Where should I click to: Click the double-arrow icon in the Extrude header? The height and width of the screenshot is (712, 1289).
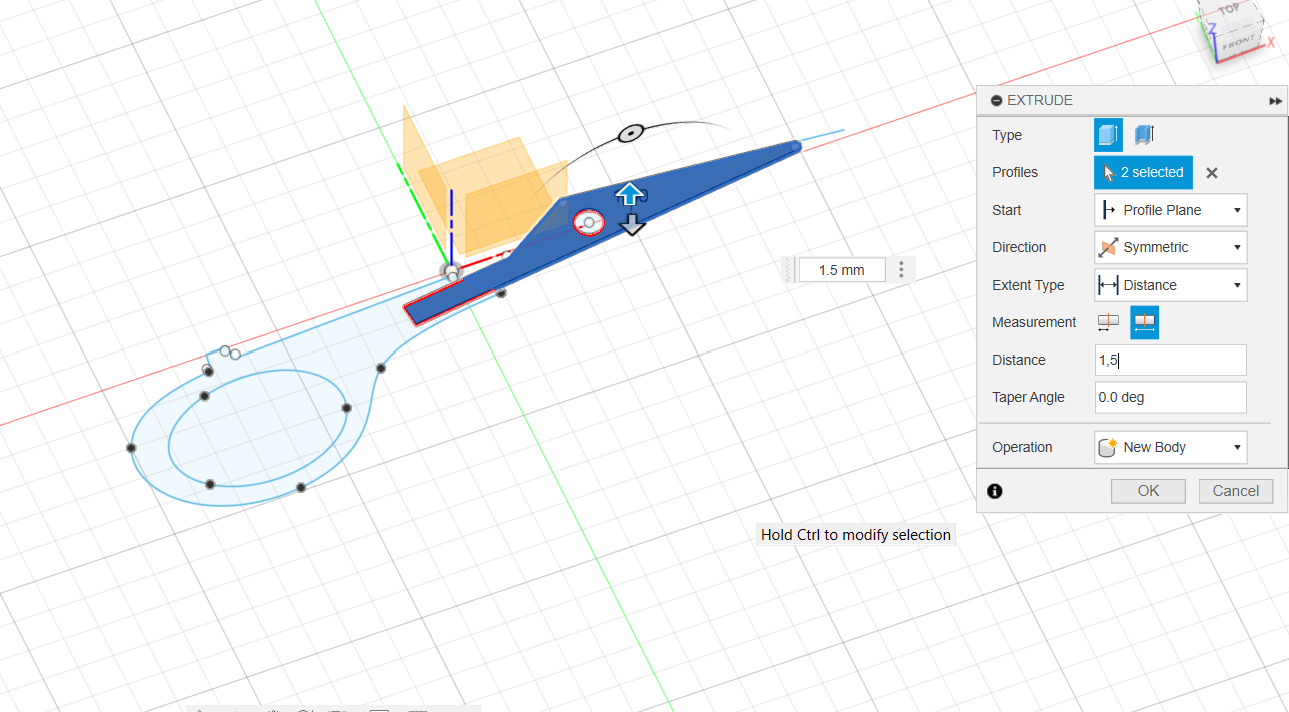click(1275, 101)
